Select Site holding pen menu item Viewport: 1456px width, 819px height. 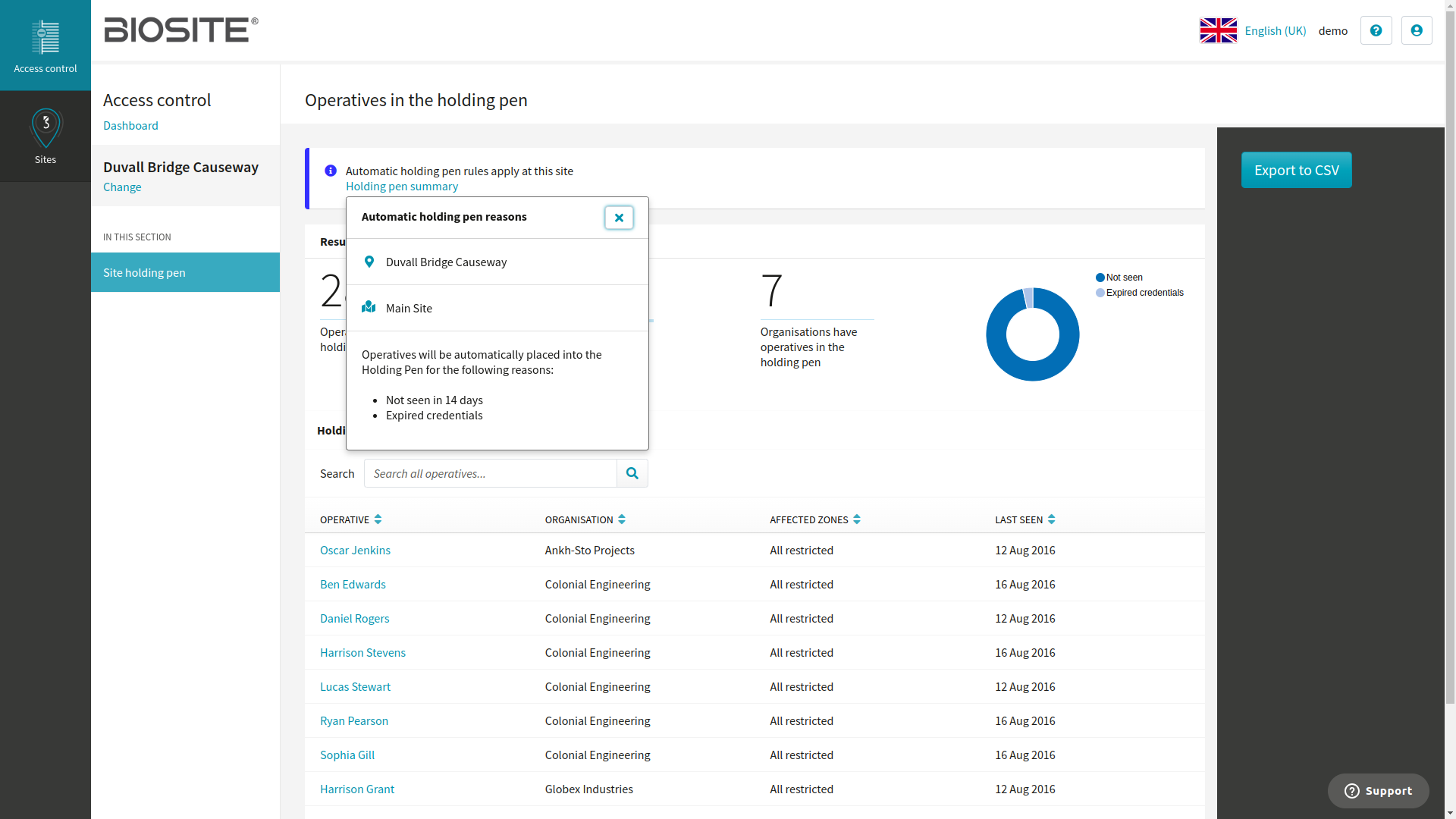[x=185, y=272]
